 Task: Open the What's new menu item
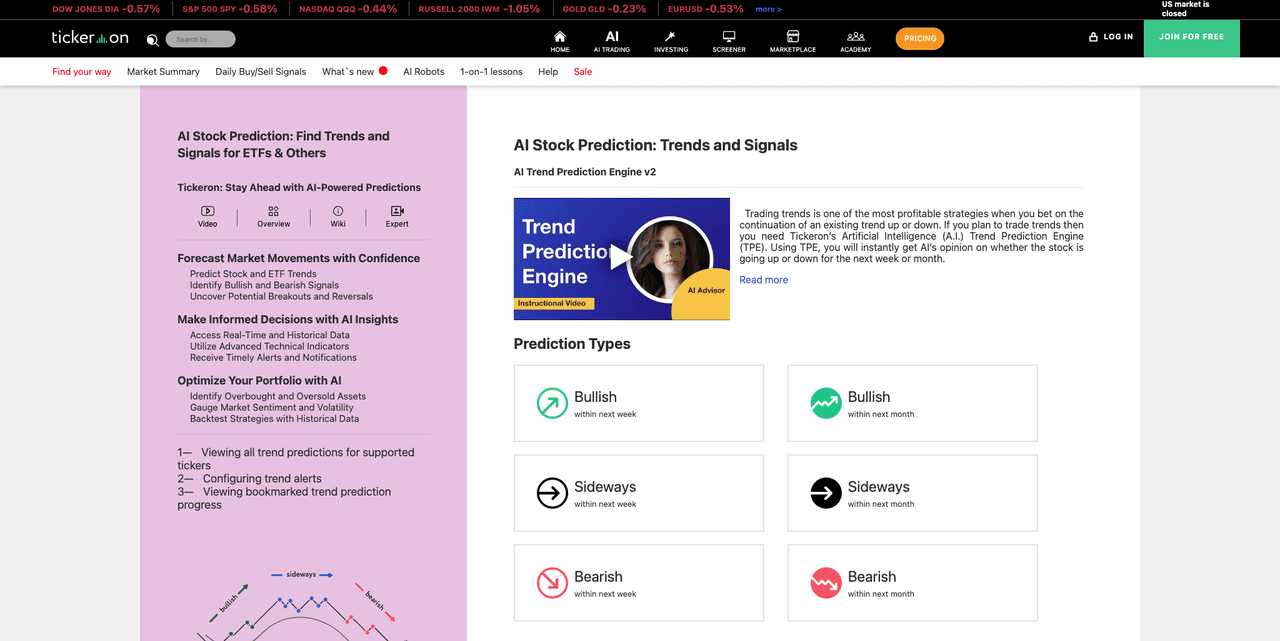click(348, 72)
